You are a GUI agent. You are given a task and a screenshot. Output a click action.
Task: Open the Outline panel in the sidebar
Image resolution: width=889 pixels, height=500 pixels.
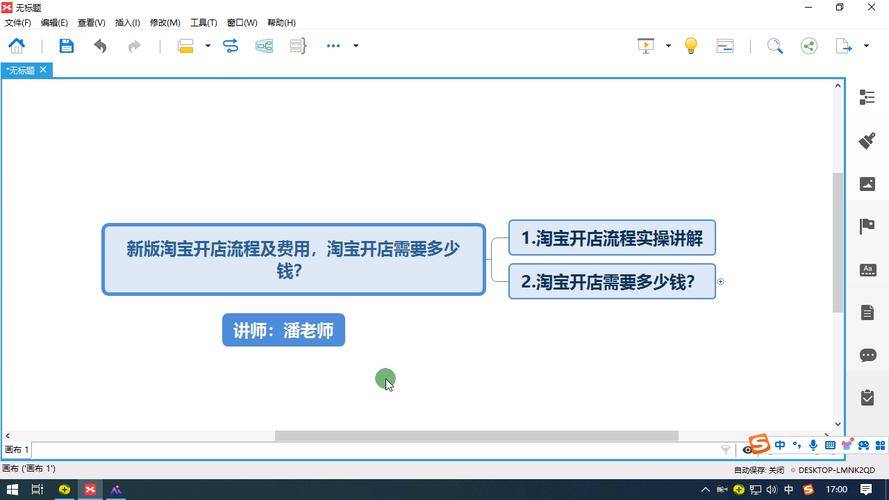pyautogui.click(x=867, y=97)
